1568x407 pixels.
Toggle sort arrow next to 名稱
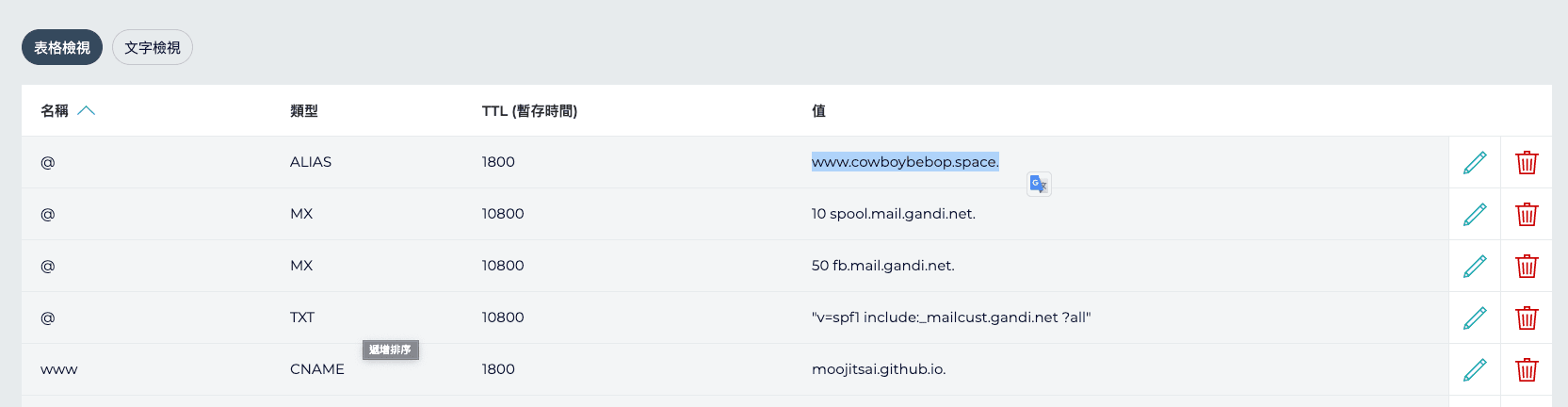pyautogui.click(x=87, y=110)
